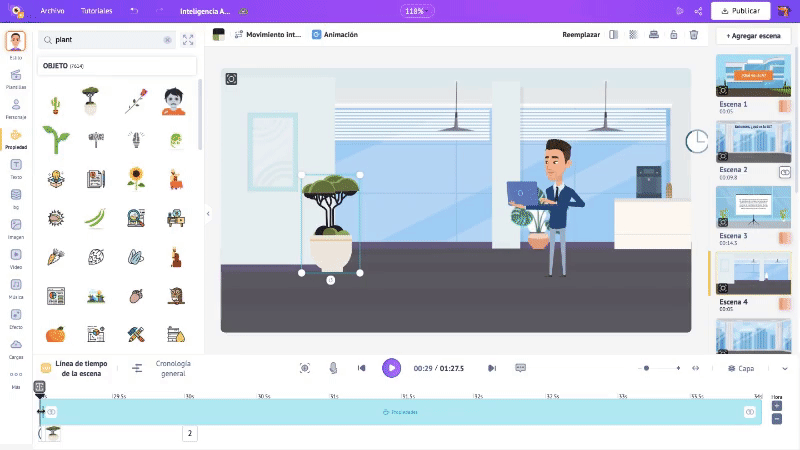Collapse the left library panel arrow
The height and width of the screenshot is (450, 800).
click(208, 213)
